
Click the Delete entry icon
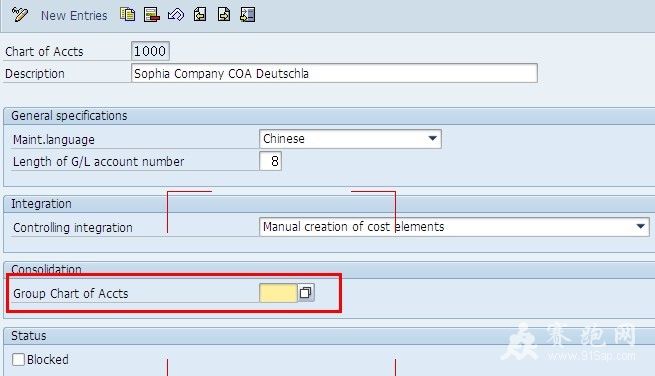152,15
